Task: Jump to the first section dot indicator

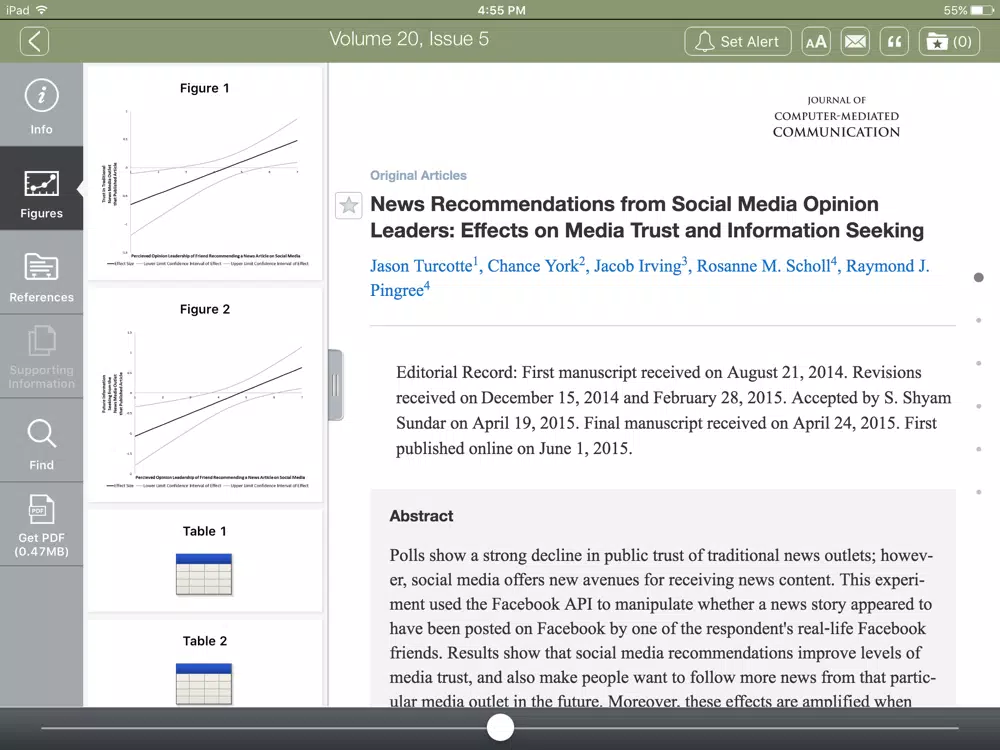Action: point(979,277)
